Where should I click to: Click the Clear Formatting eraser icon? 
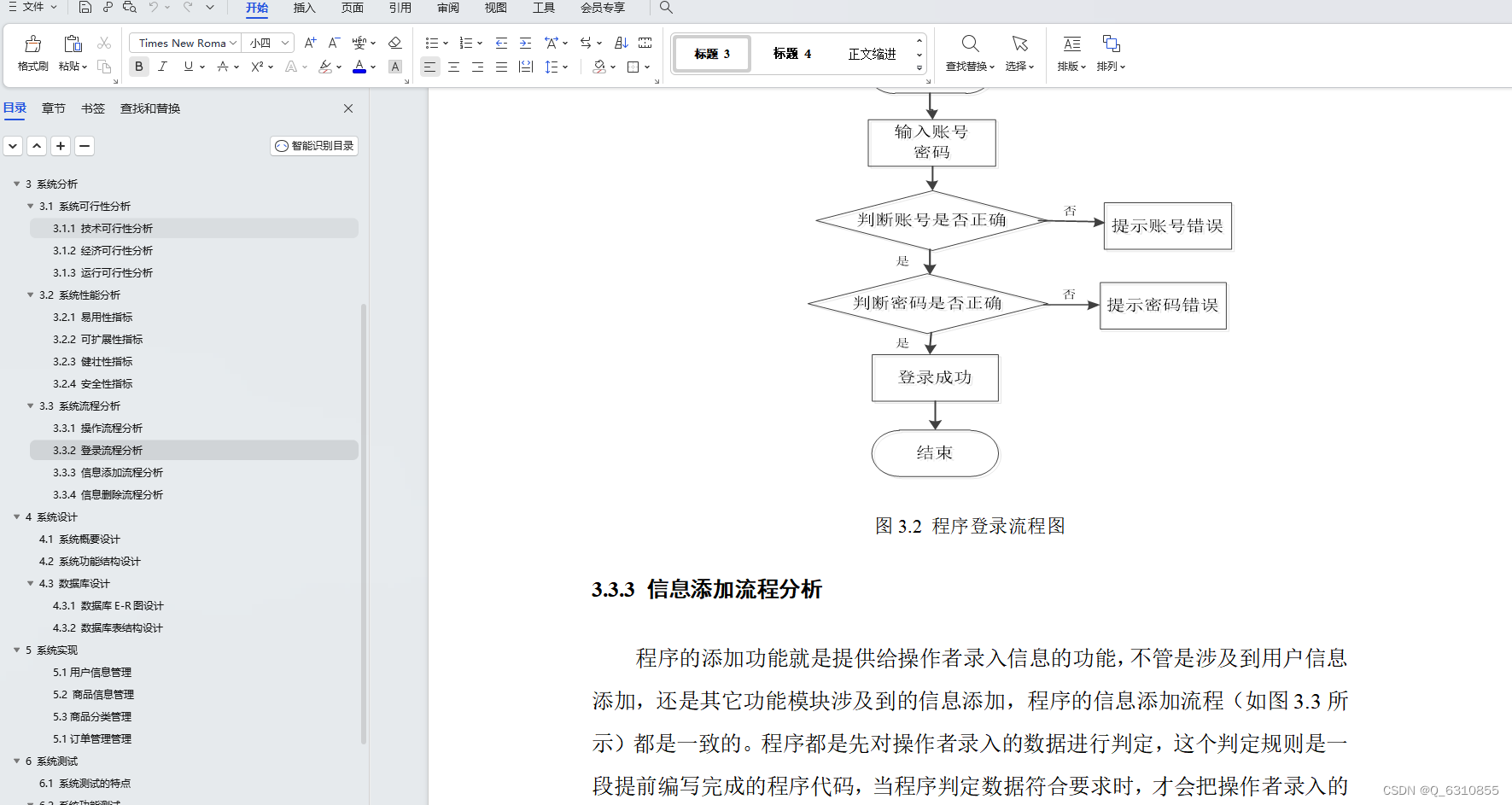click(394, 43)
